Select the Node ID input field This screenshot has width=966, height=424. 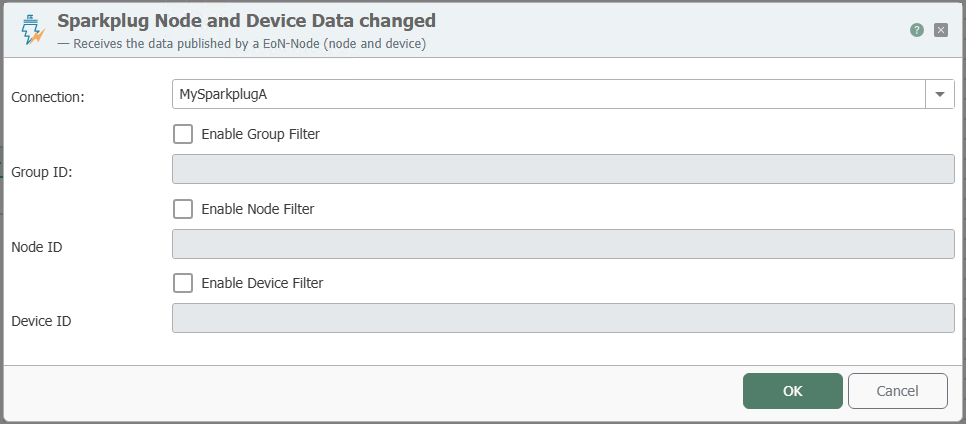coord(563,244)
